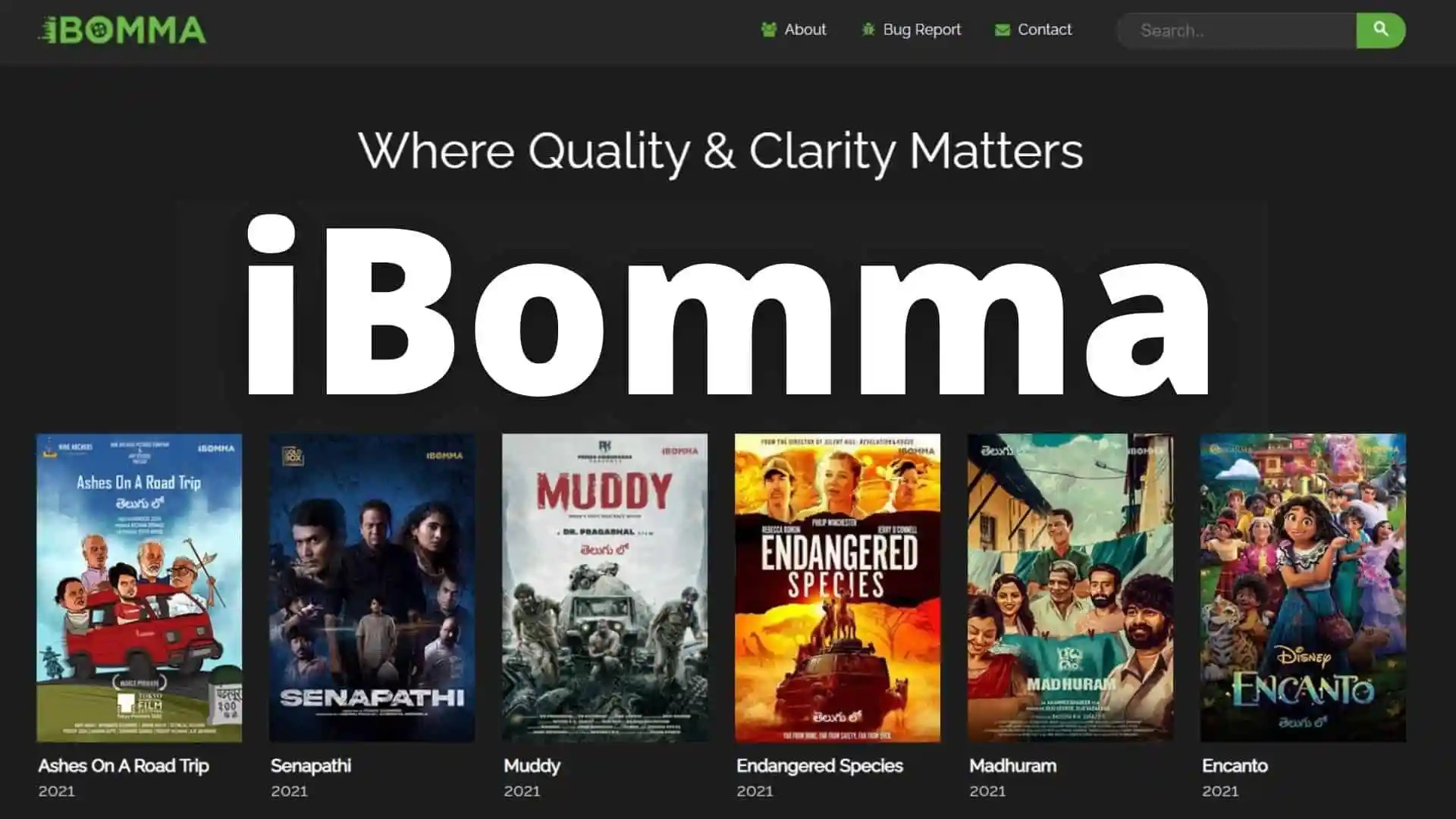This screenshot has width=1456, height=819.
Task: Click the About nav icon
Action: 768,30
